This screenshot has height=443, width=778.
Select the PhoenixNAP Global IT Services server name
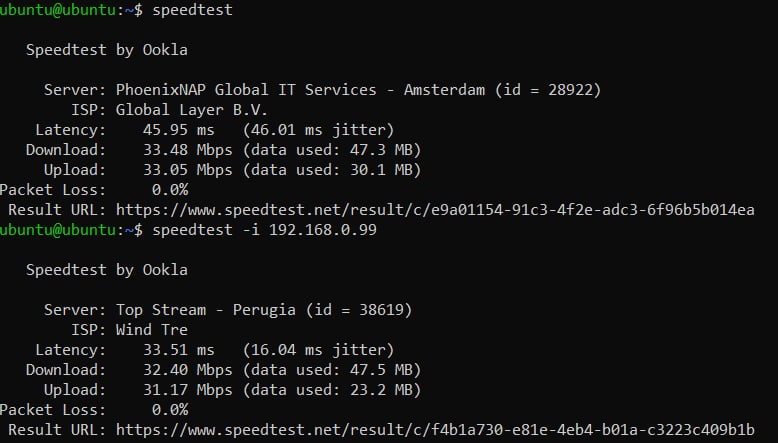(x=251, y=90)
